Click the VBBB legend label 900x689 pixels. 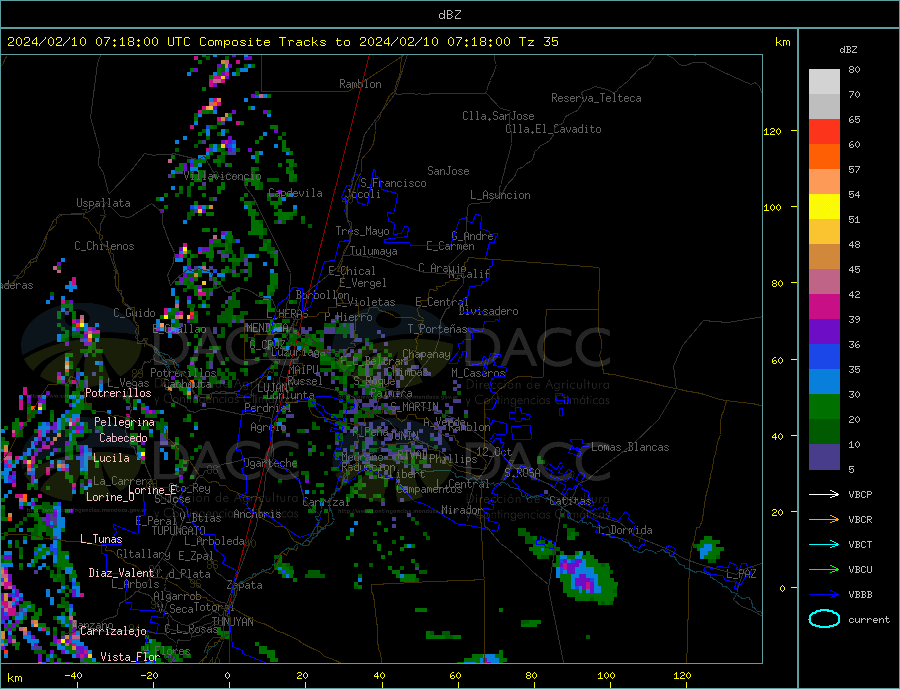pyautogui.click(x=860, y=594)
